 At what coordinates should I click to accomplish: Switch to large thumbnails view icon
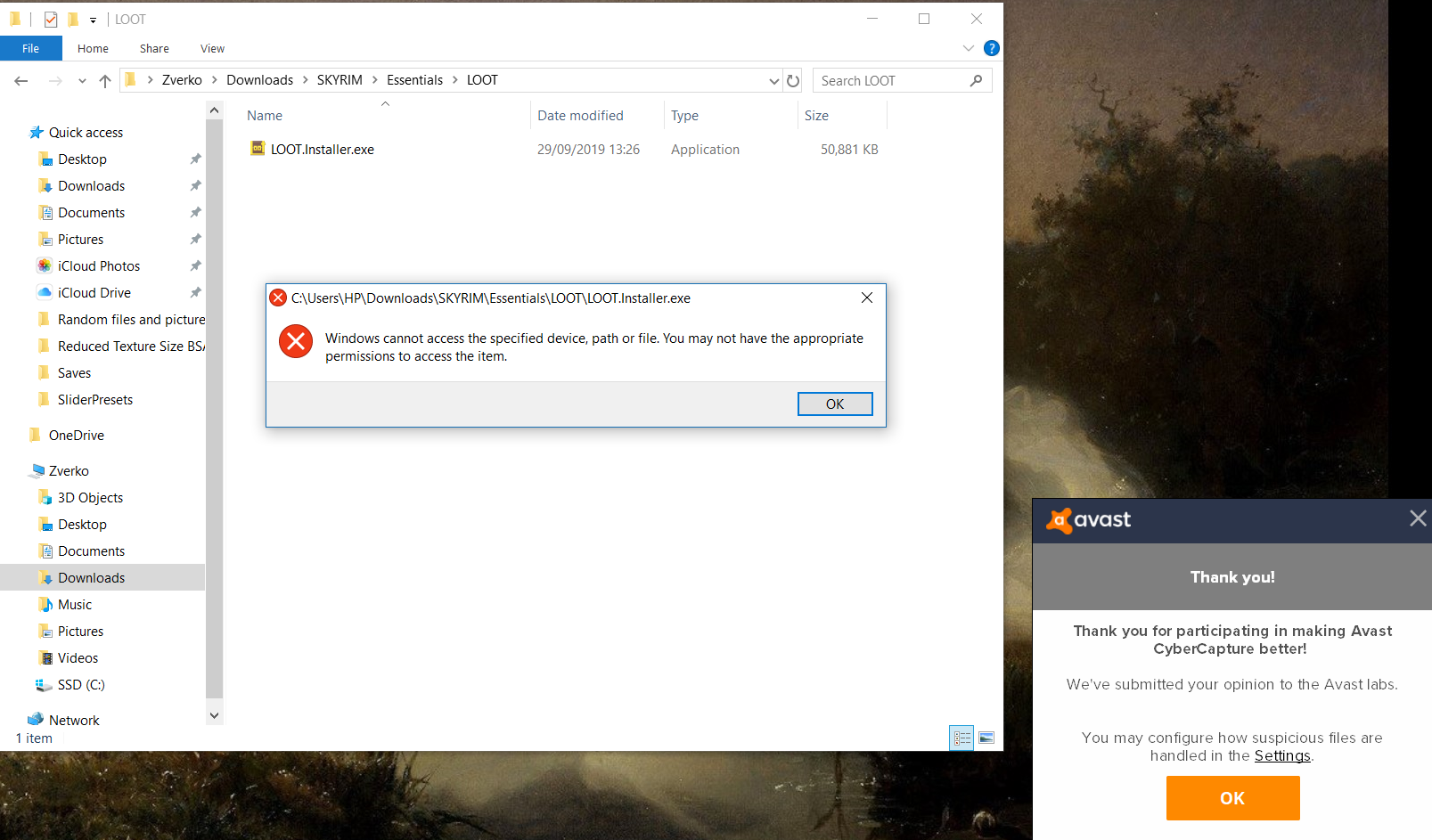click(x=986, y=738)
